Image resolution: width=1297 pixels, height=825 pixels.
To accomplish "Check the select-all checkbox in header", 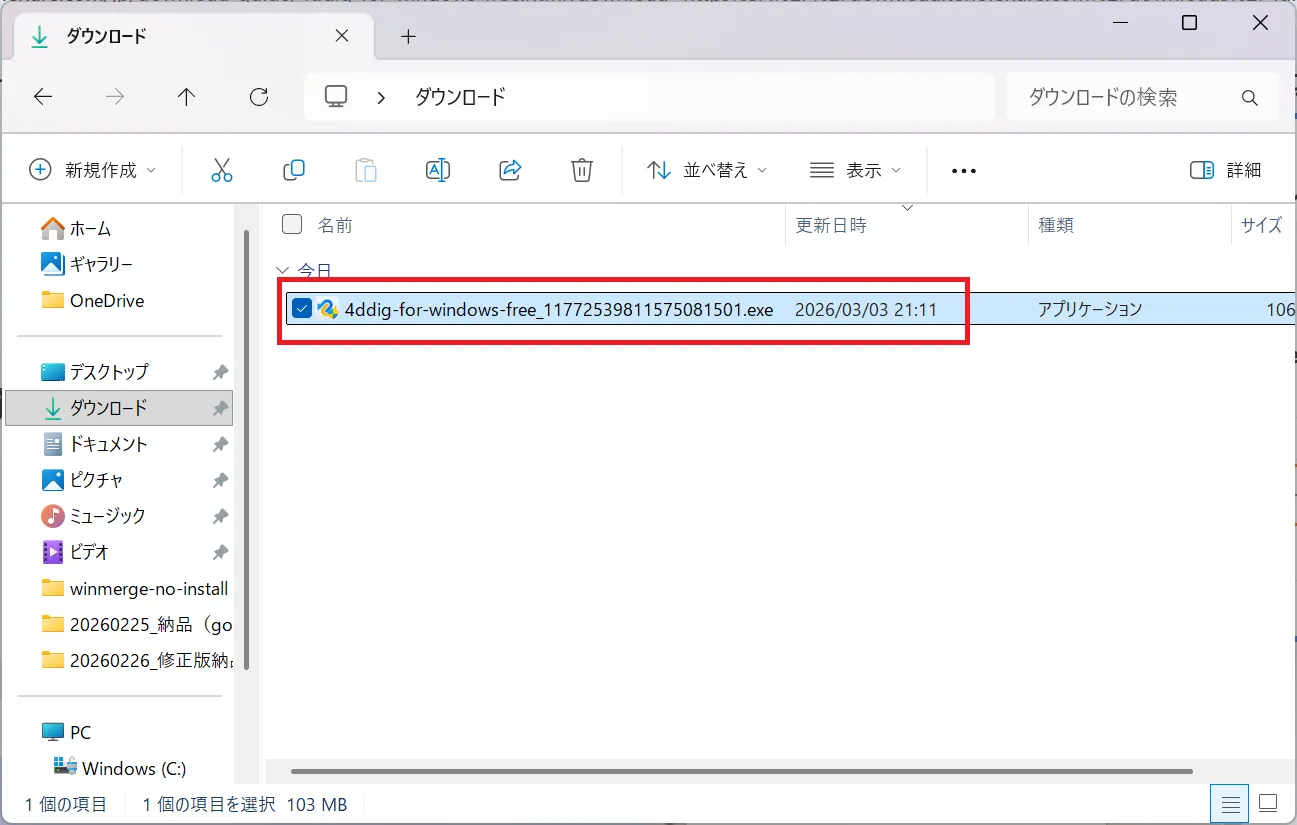I will [x=291, y=224].
